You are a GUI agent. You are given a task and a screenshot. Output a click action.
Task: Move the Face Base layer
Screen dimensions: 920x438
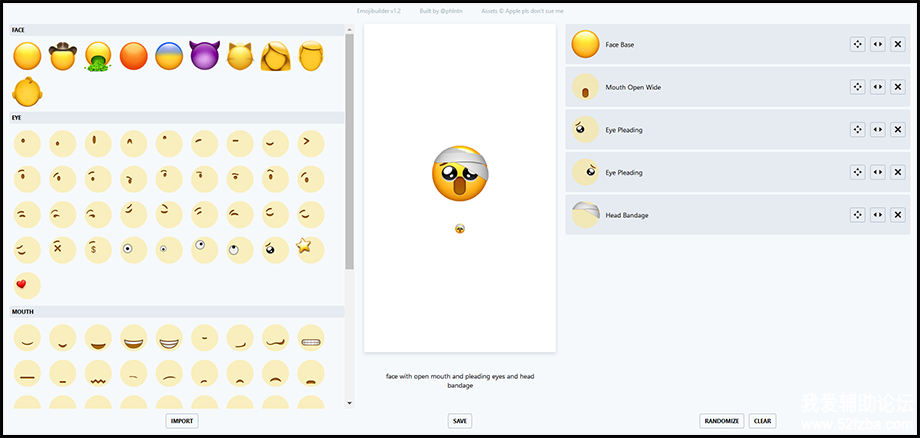(x=857, y=45)
